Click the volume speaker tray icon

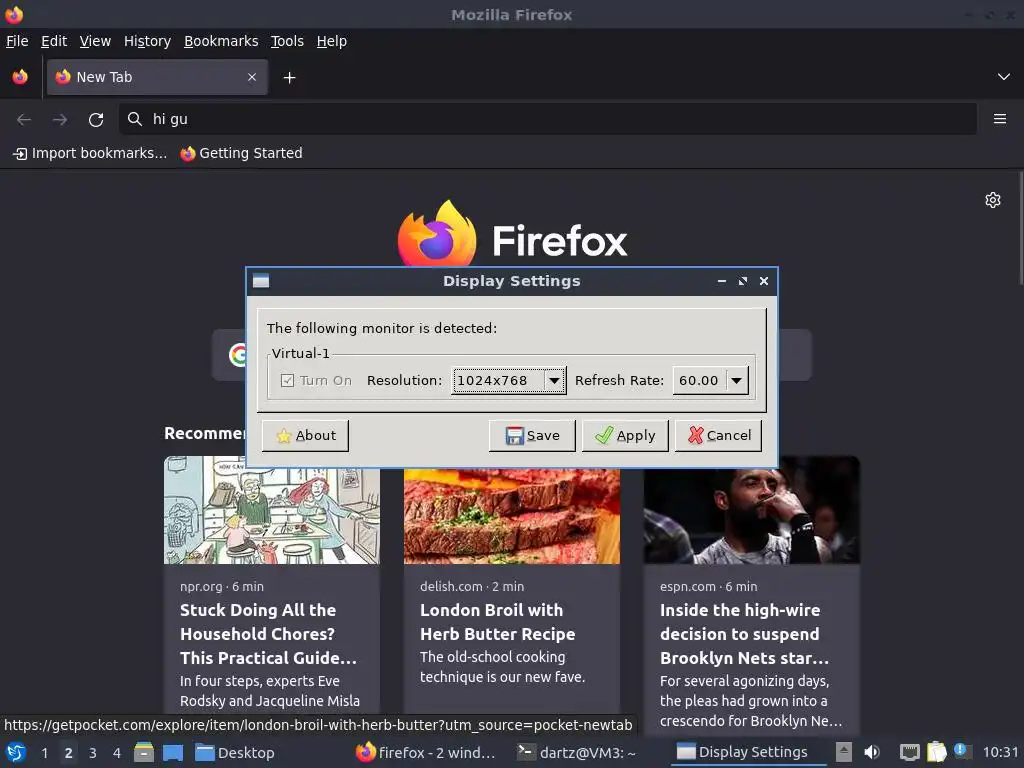(x=872, y=752)
